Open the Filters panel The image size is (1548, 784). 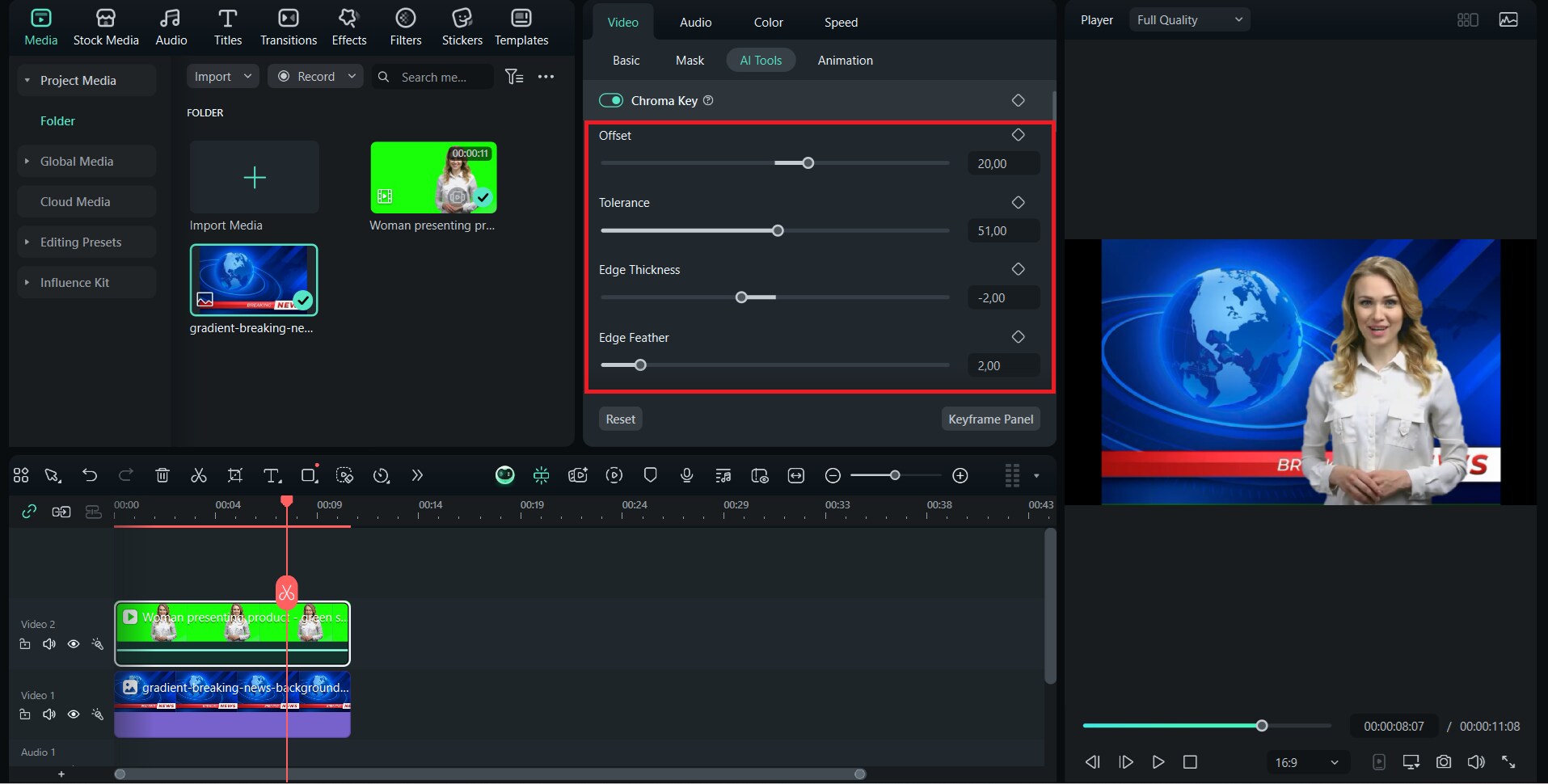click(405, 27)
